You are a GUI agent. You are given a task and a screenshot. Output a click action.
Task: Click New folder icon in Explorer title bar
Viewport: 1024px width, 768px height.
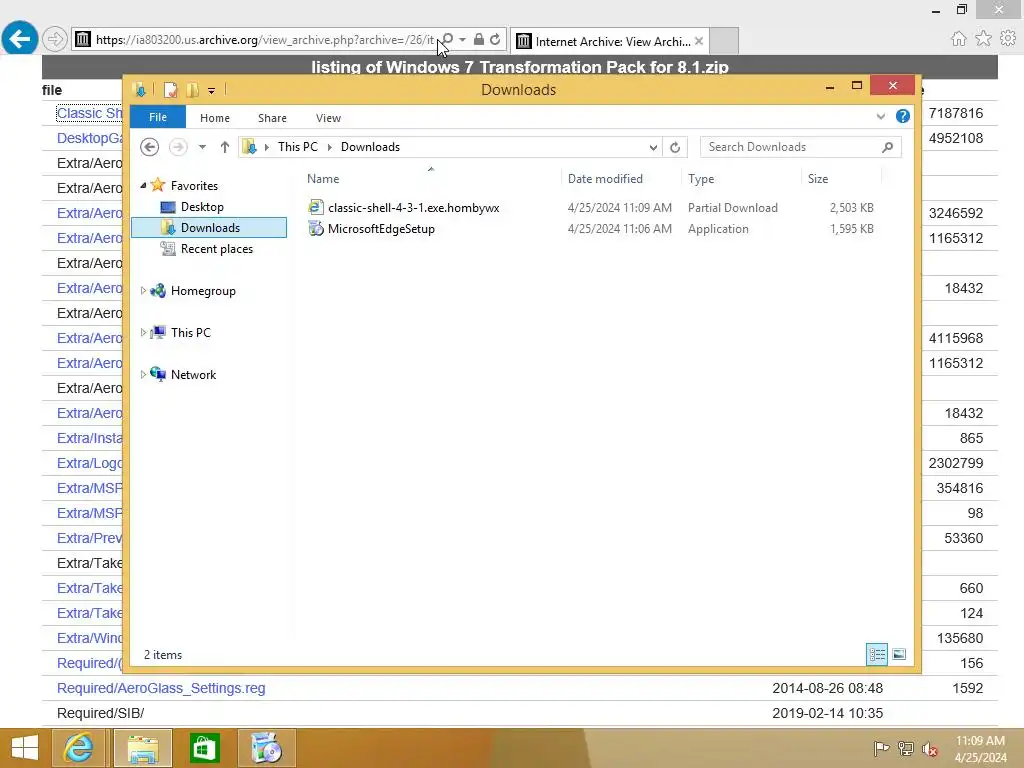[x=193, y=90]
